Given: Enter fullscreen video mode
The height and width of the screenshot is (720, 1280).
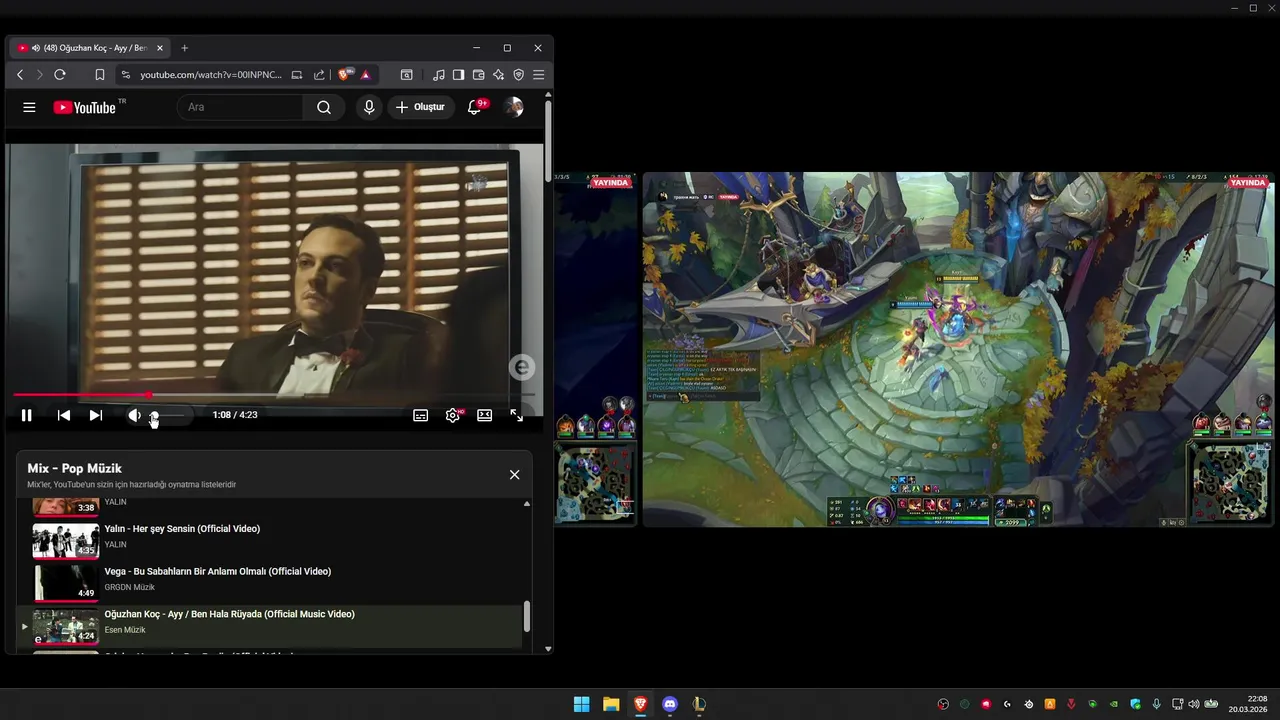Looking at the screenshot, I should tap(517, 415).
